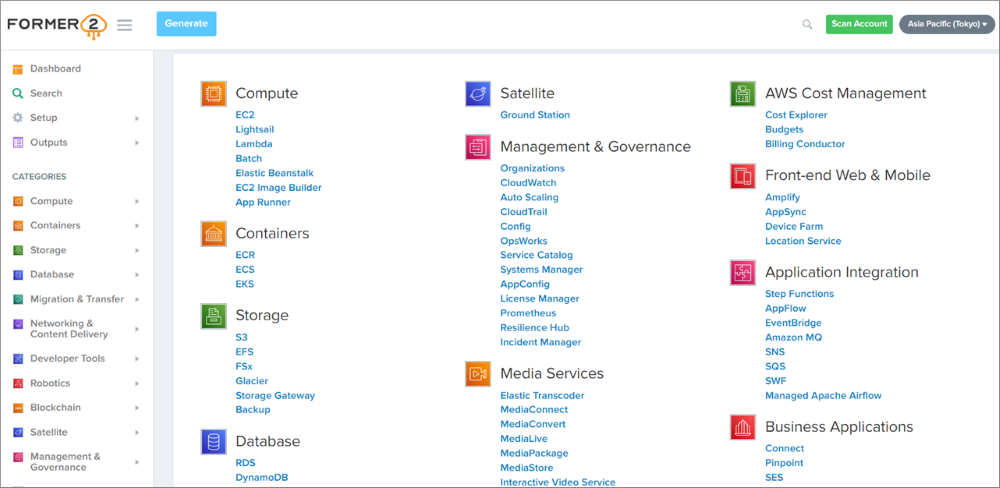Click the Application Integration section icon
1000x488 pixels.
pyautogui.click(x=742, y=272)
